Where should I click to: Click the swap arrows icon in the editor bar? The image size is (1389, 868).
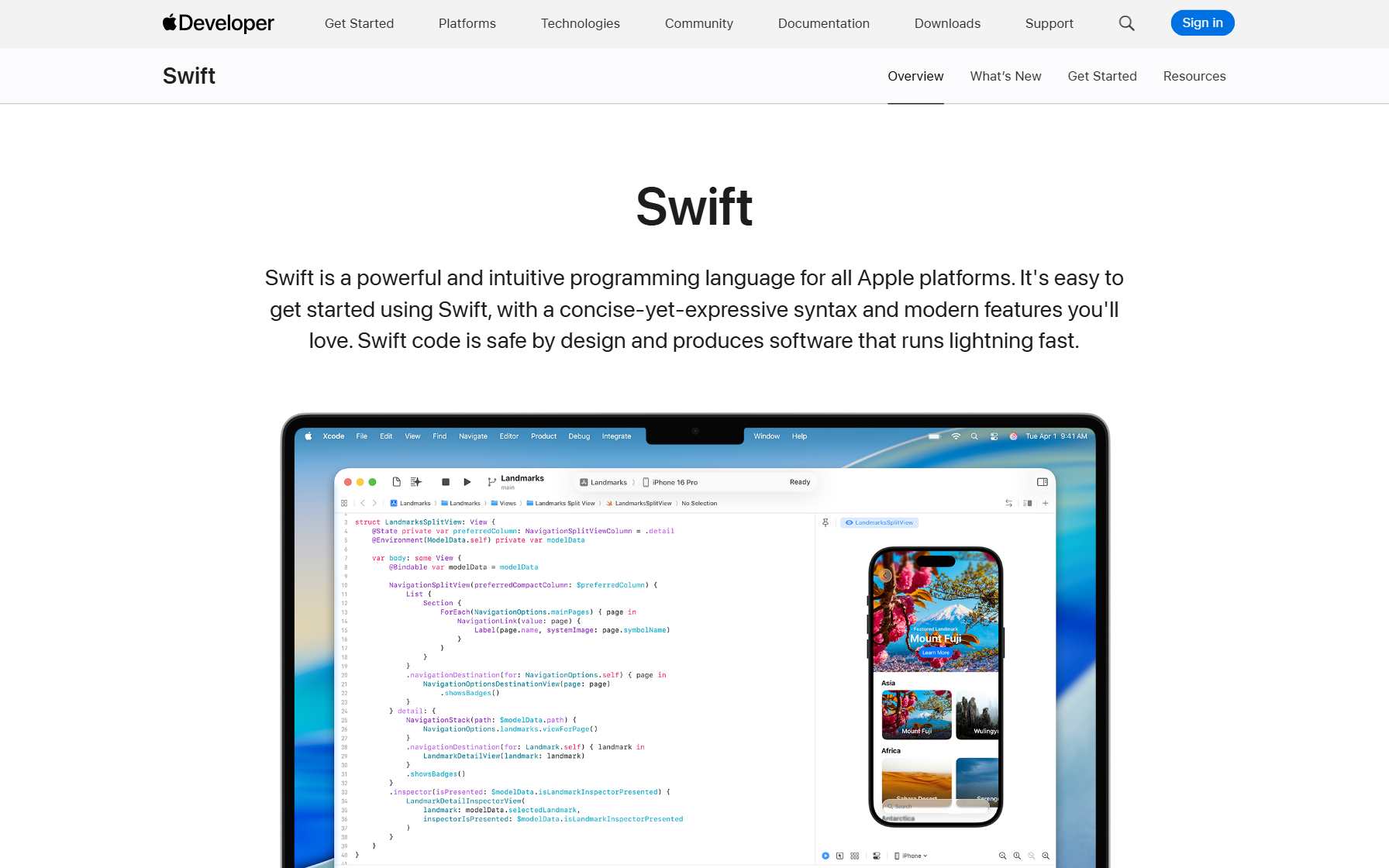1008,503
